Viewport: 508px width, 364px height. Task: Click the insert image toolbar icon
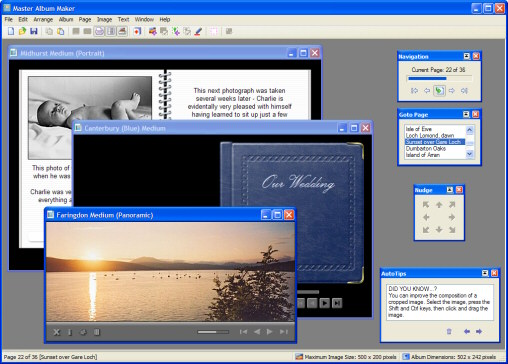[x=153, y=31]
